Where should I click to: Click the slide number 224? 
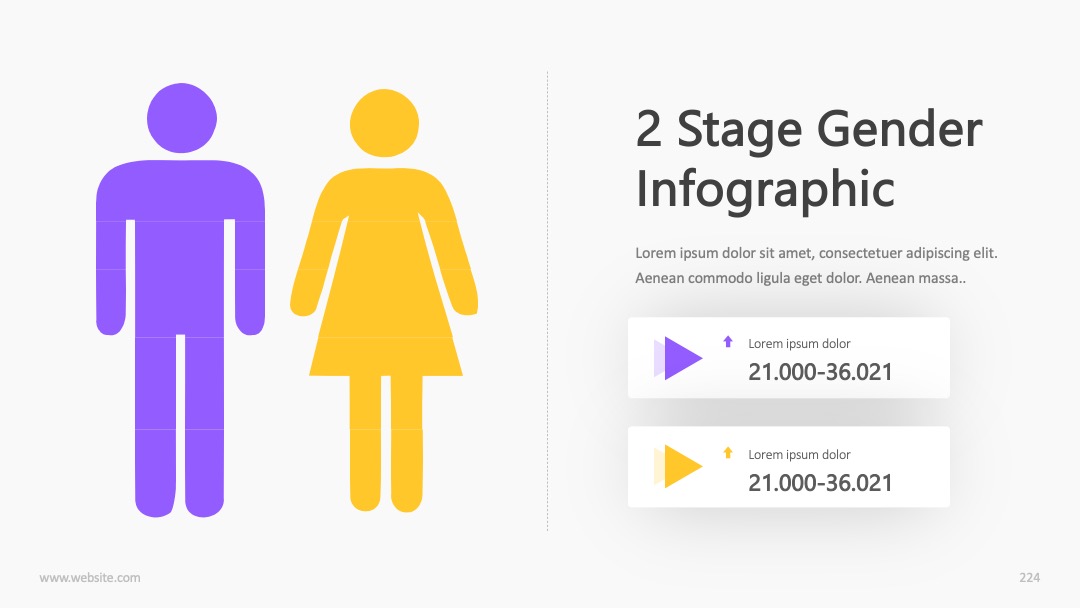[1030, 578]
